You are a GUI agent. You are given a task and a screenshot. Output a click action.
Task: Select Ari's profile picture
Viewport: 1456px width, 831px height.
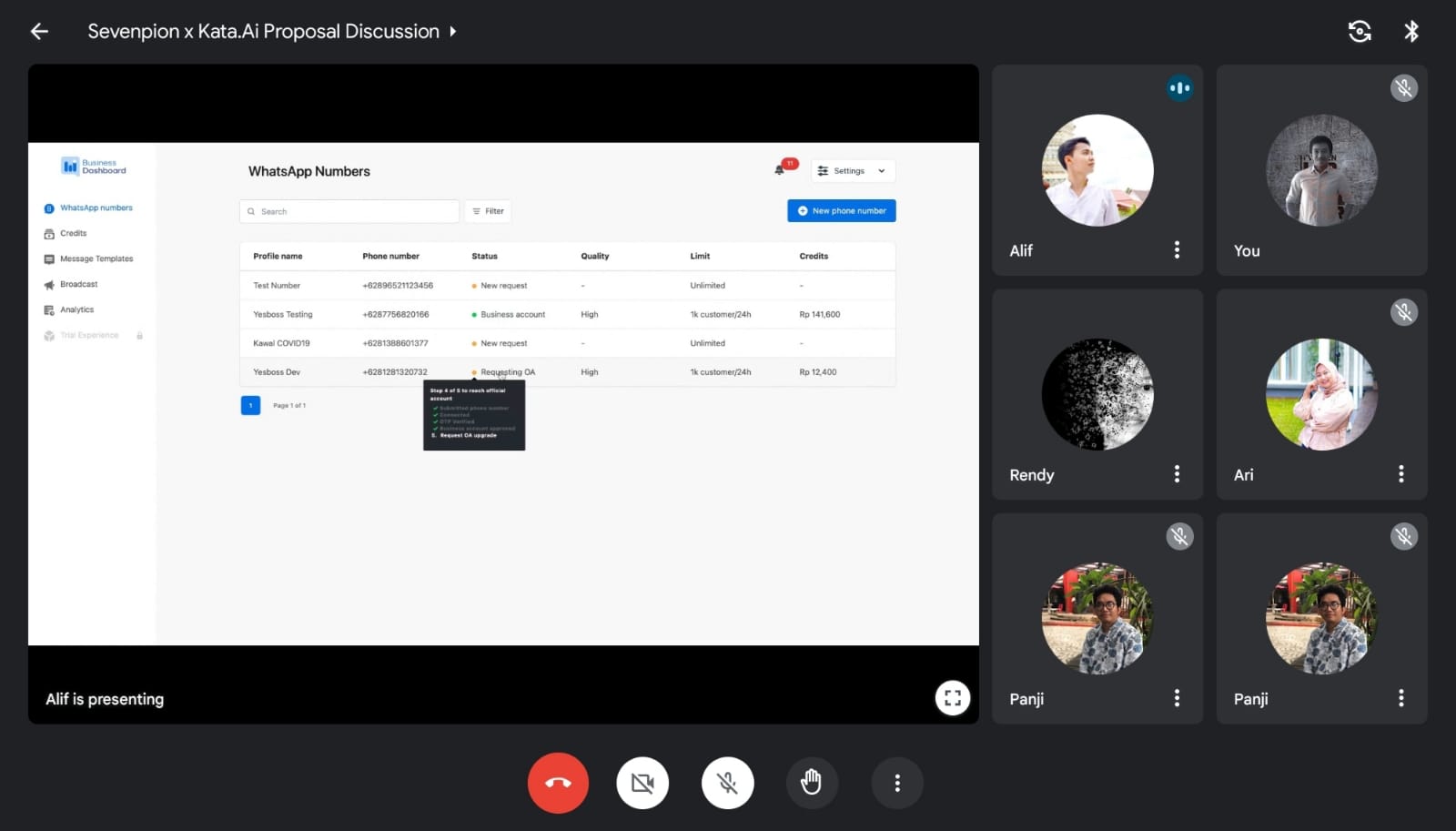[x=1321, y=394]
